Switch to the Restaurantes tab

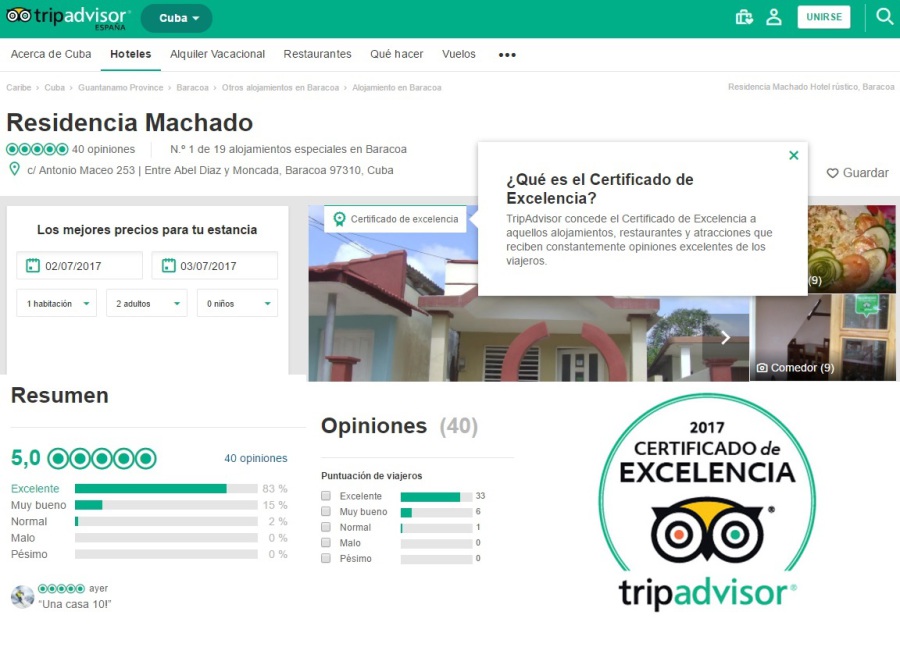(317, 54)
